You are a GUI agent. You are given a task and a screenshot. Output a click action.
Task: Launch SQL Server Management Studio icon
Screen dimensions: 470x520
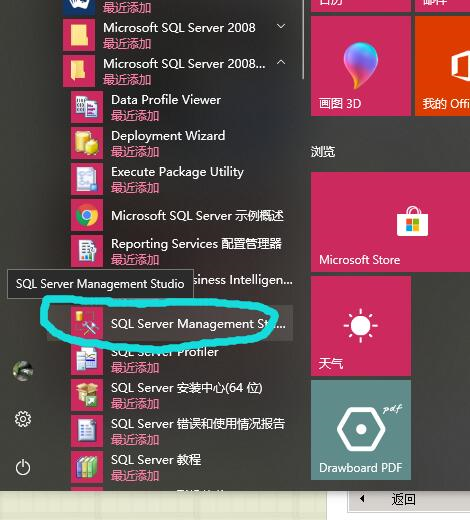87,323
